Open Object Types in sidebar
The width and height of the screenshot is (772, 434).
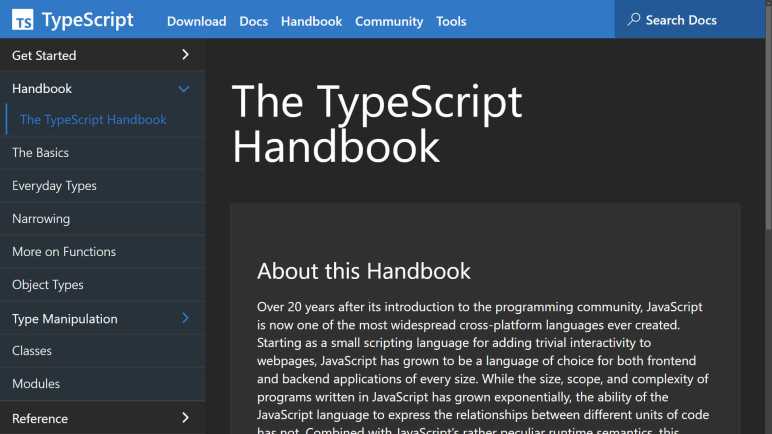pos(48,285)
